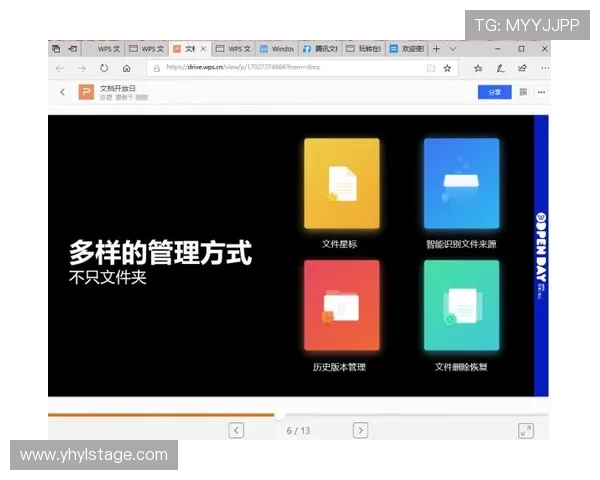Click the browser forward arrow

click(82, 69)
